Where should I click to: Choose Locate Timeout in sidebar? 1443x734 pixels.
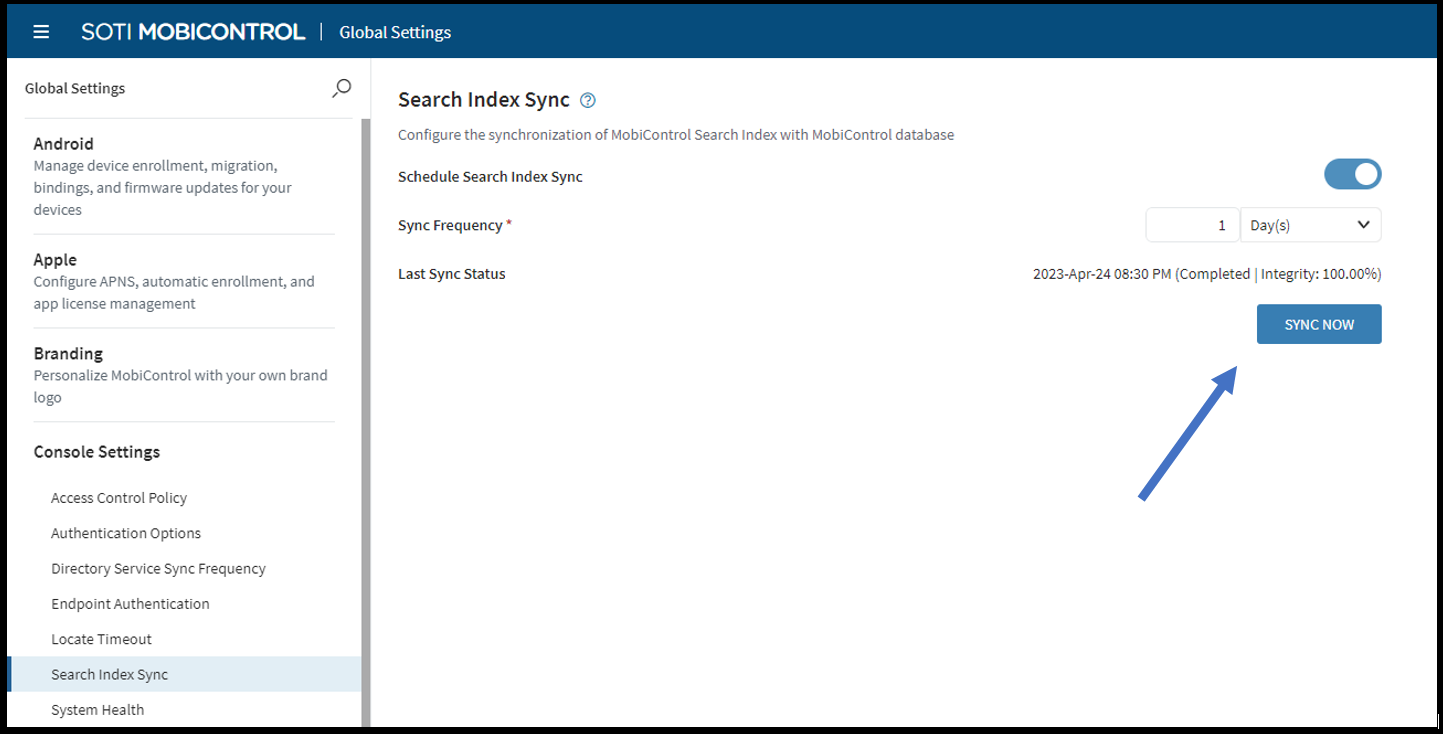click(101, 639)
